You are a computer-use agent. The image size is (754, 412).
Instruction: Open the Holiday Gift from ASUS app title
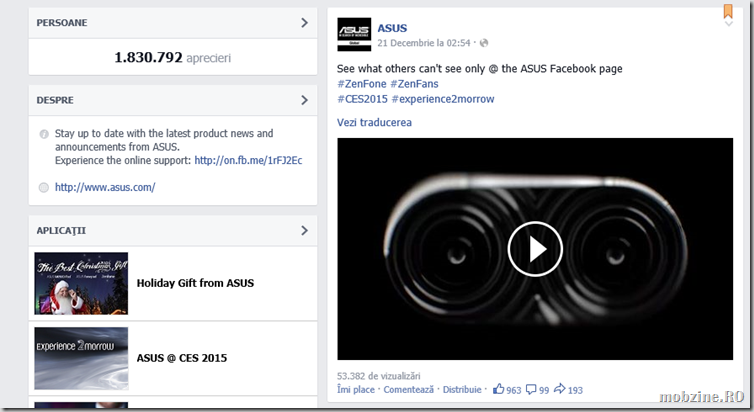[x=195, y=283]
